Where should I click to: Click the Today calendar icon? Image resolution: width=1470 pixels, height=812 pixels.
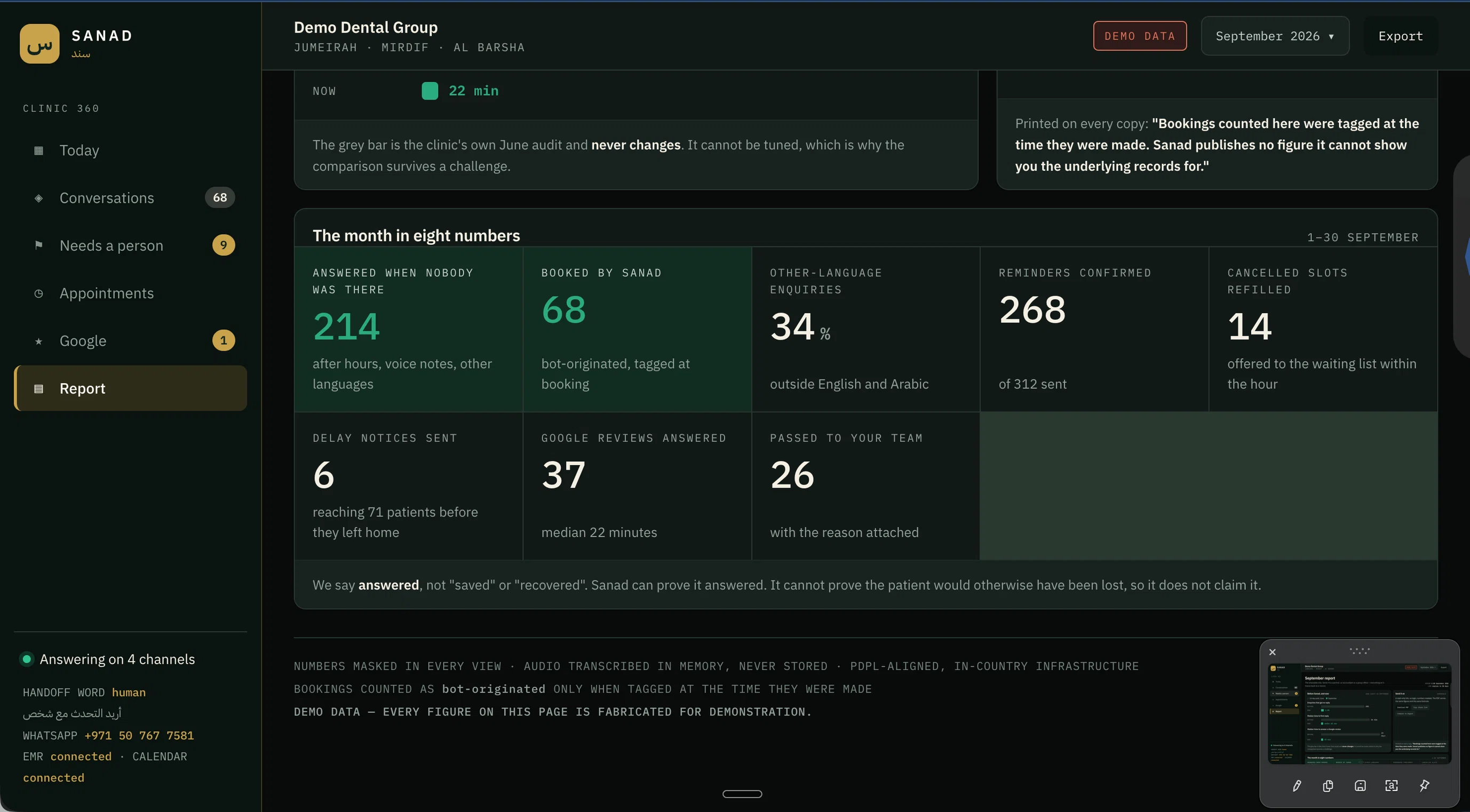[x=39, y=150]
